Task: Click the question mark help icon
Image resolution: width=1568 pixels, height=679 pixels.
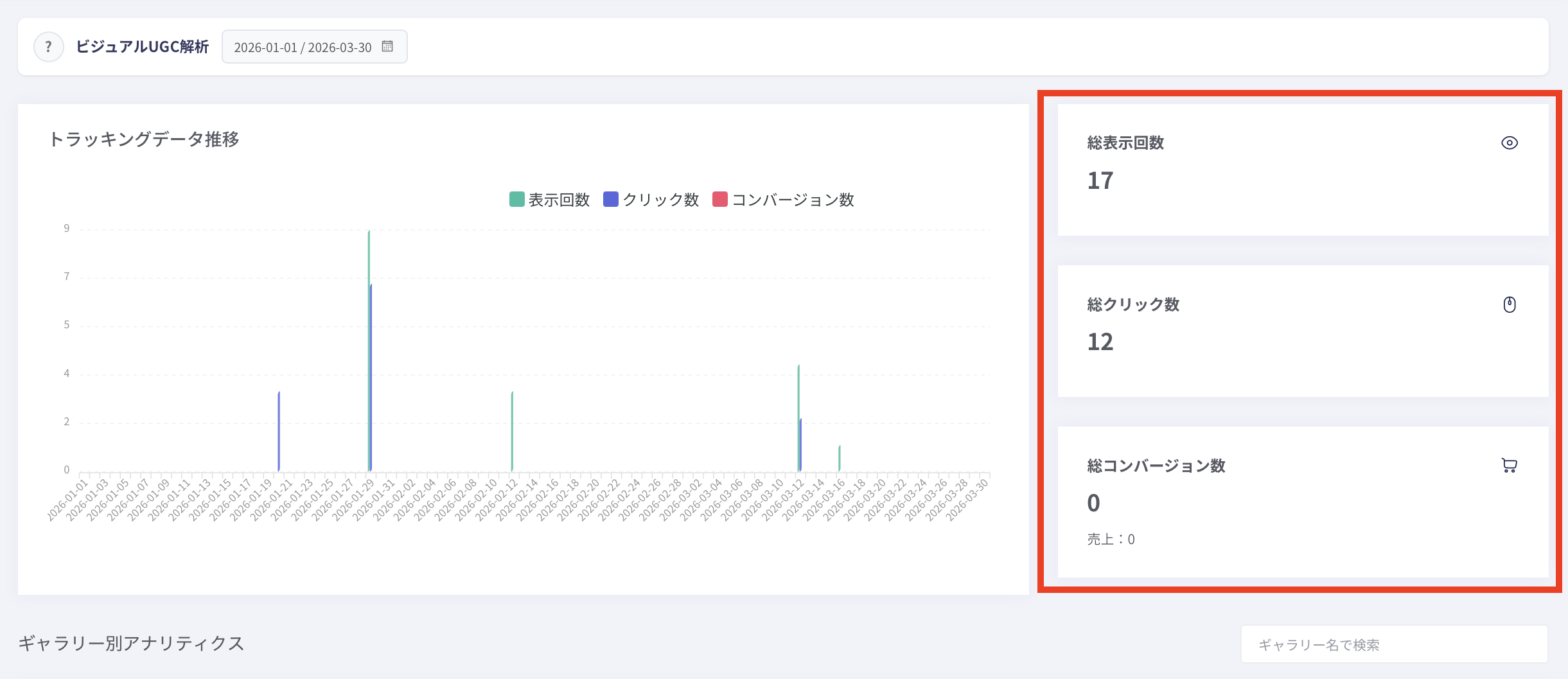Action: [48, 47]
